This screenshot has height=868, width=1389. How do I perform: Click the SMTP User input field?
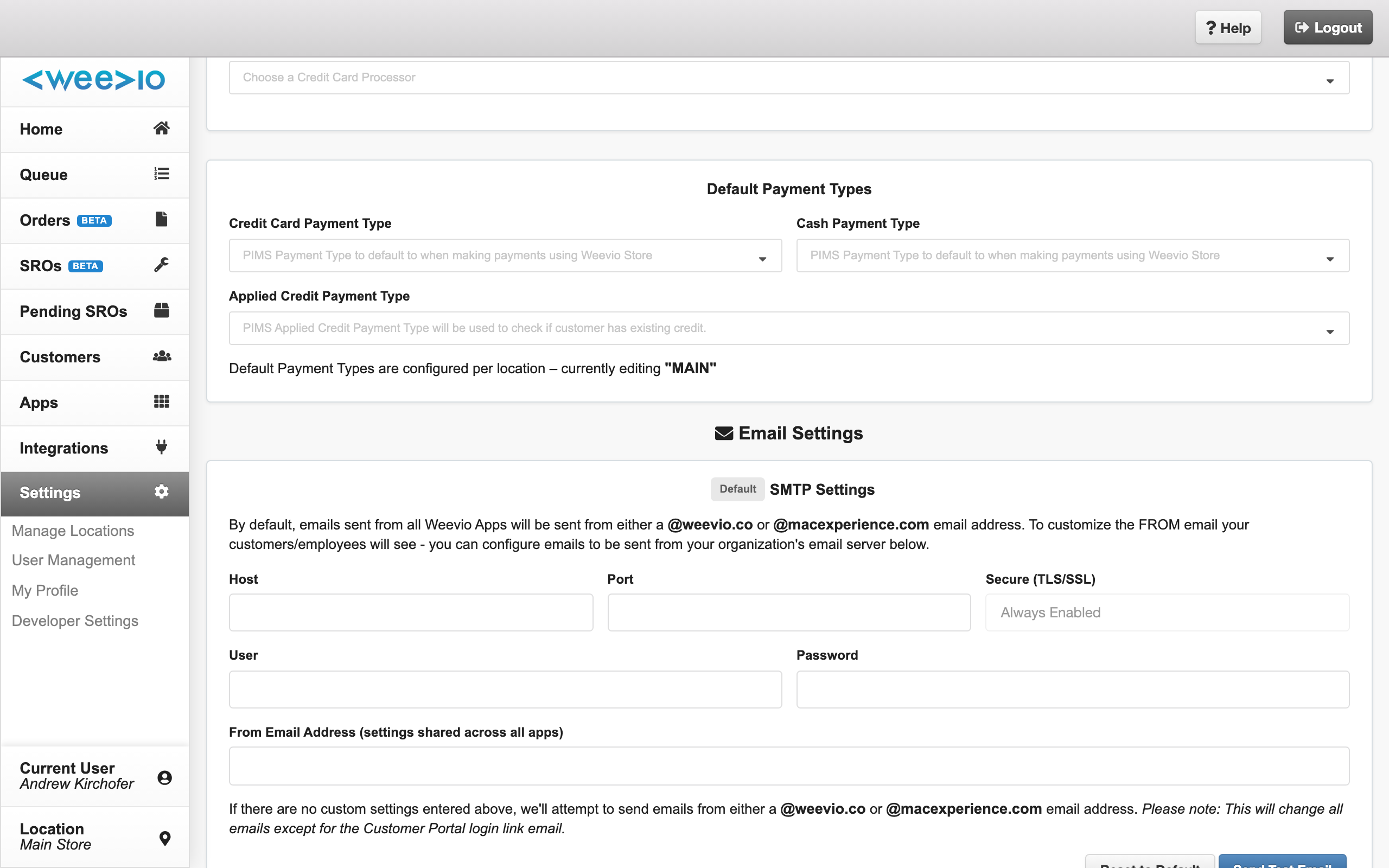tap(505, 689)
